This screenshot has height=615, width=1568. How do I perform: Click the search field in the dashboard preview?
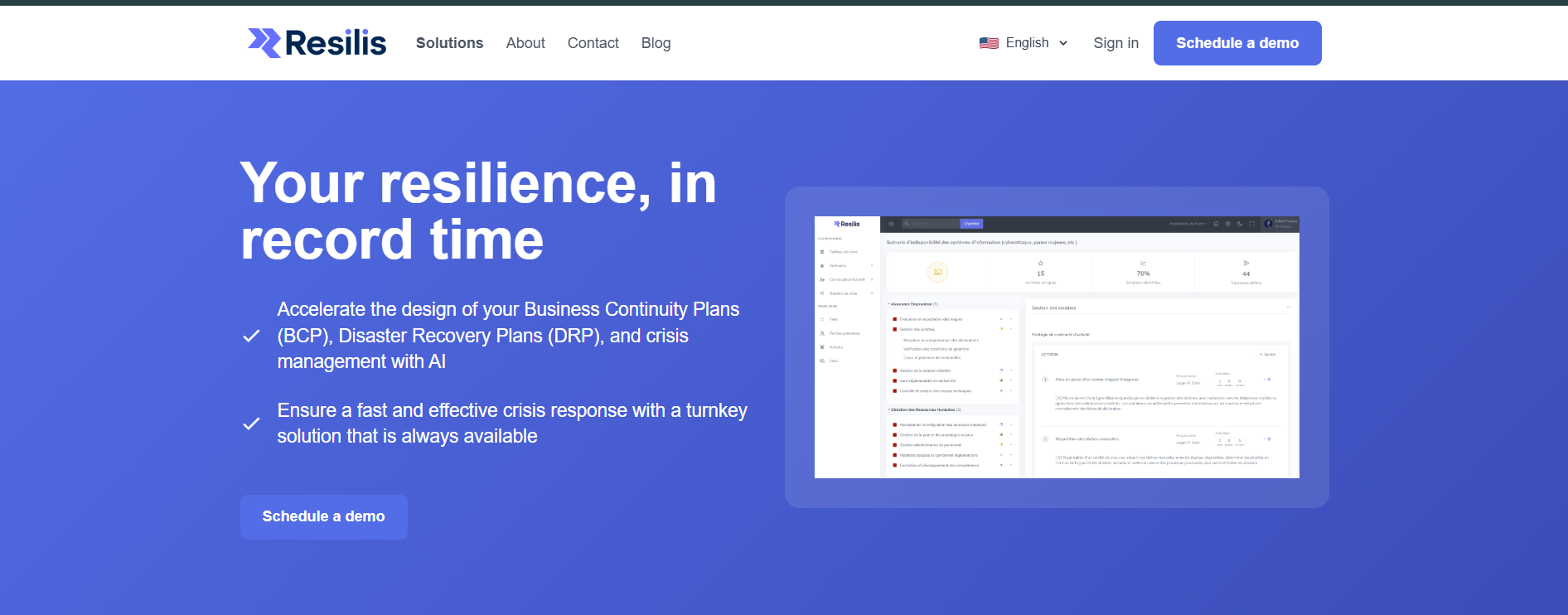click(x=932, y=224)
